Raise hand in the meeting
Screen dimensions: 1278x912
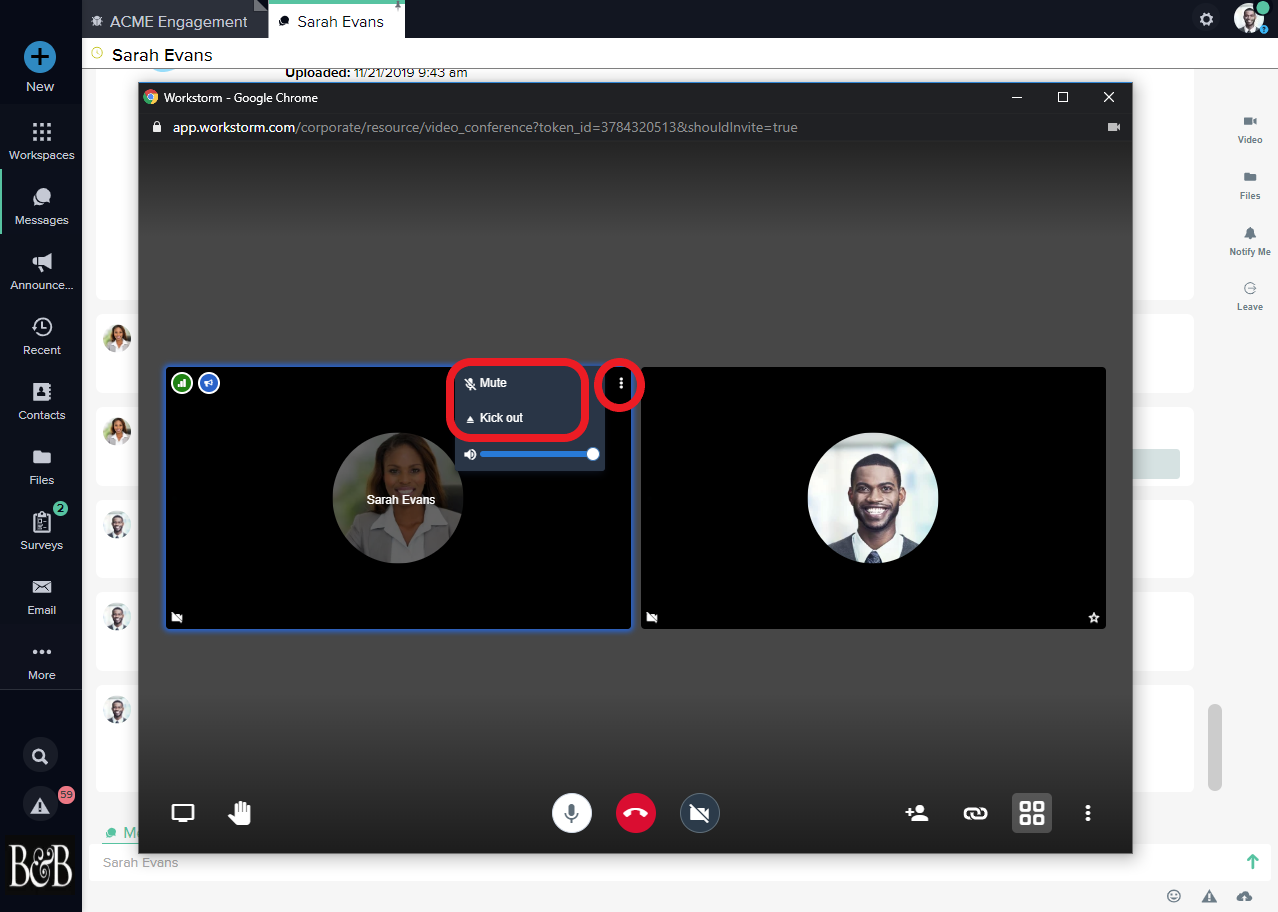240,813
